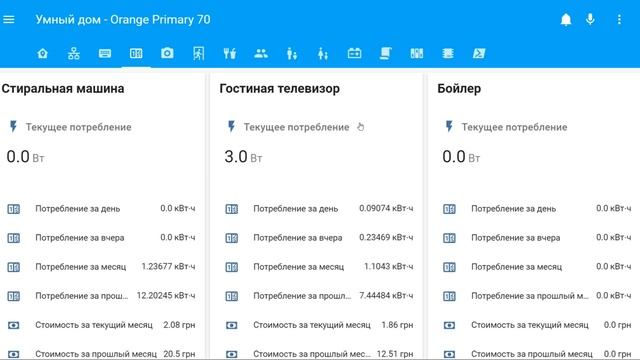
Task: Click the lightning icon in Гостиная телевизор card
Action: coord(231,127)
